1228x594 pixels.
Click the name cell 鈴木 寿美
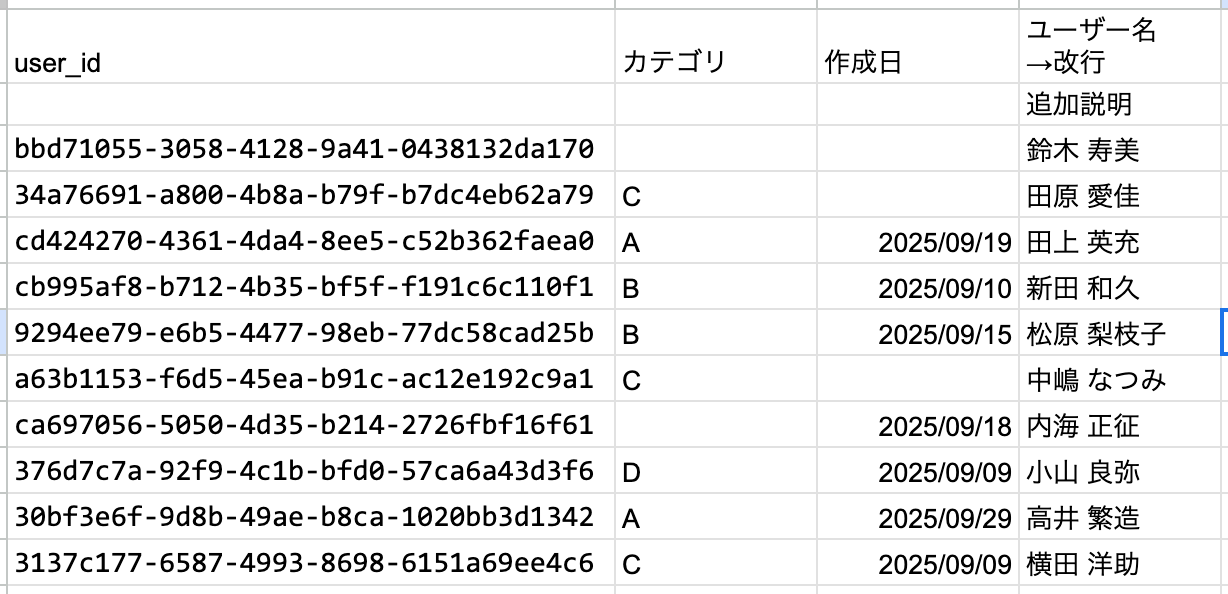[1123, 149]
